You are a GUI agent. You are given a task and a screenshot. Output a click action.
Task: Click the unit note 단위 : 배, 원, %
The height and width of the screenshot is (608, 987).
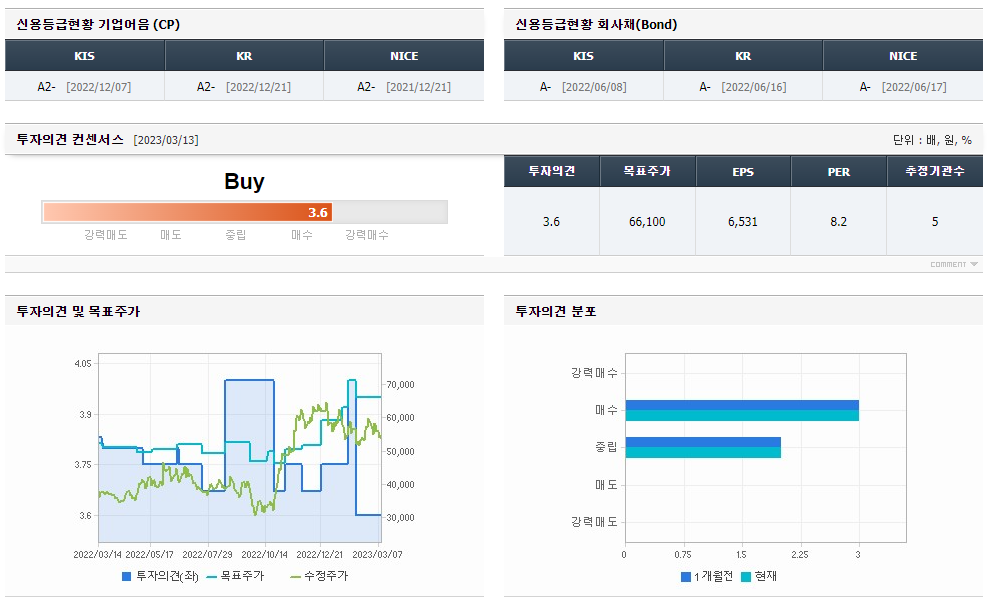pyautogui.click(x=932, y=140)
